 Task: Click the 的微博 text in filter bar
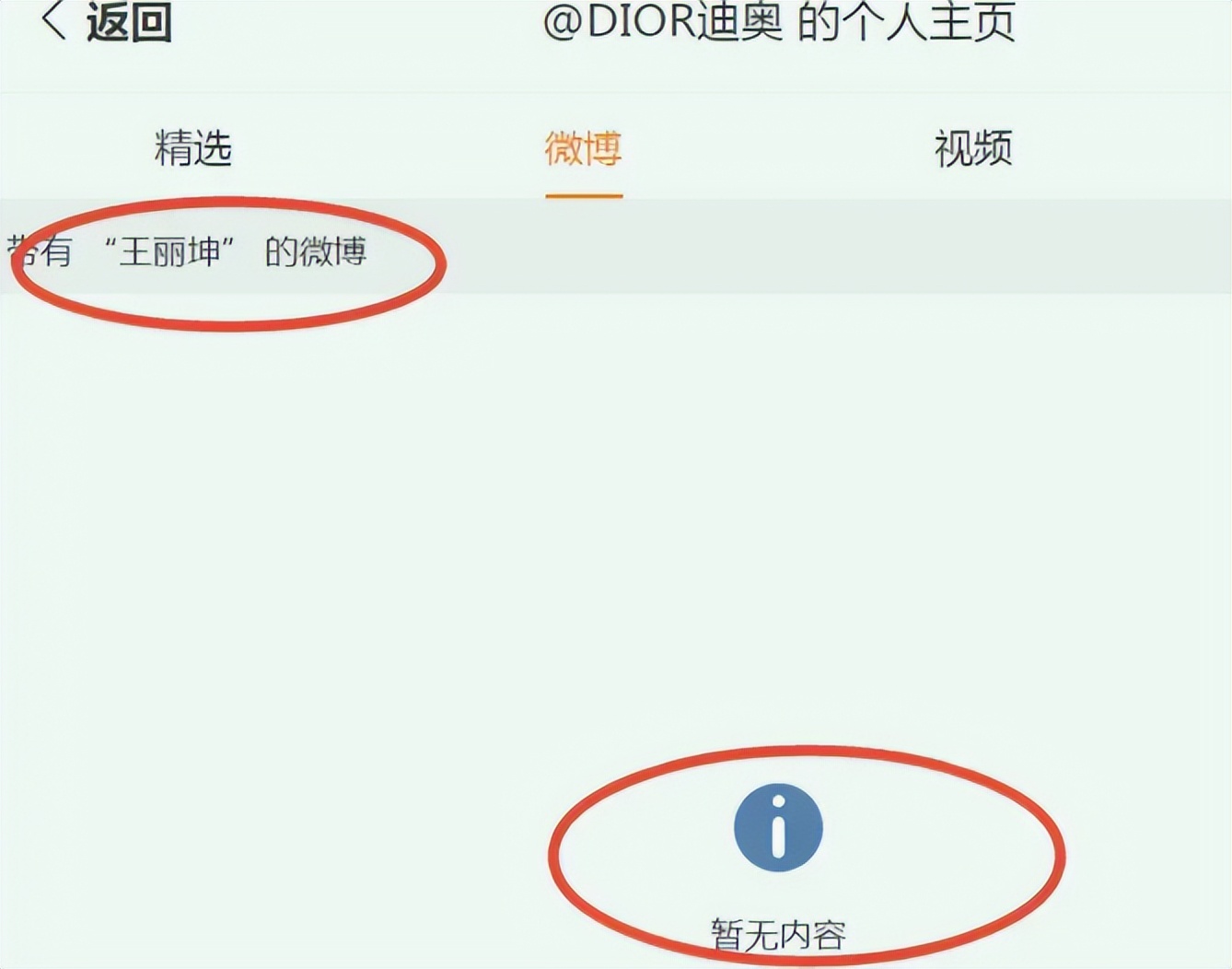(x=316, y=251)
